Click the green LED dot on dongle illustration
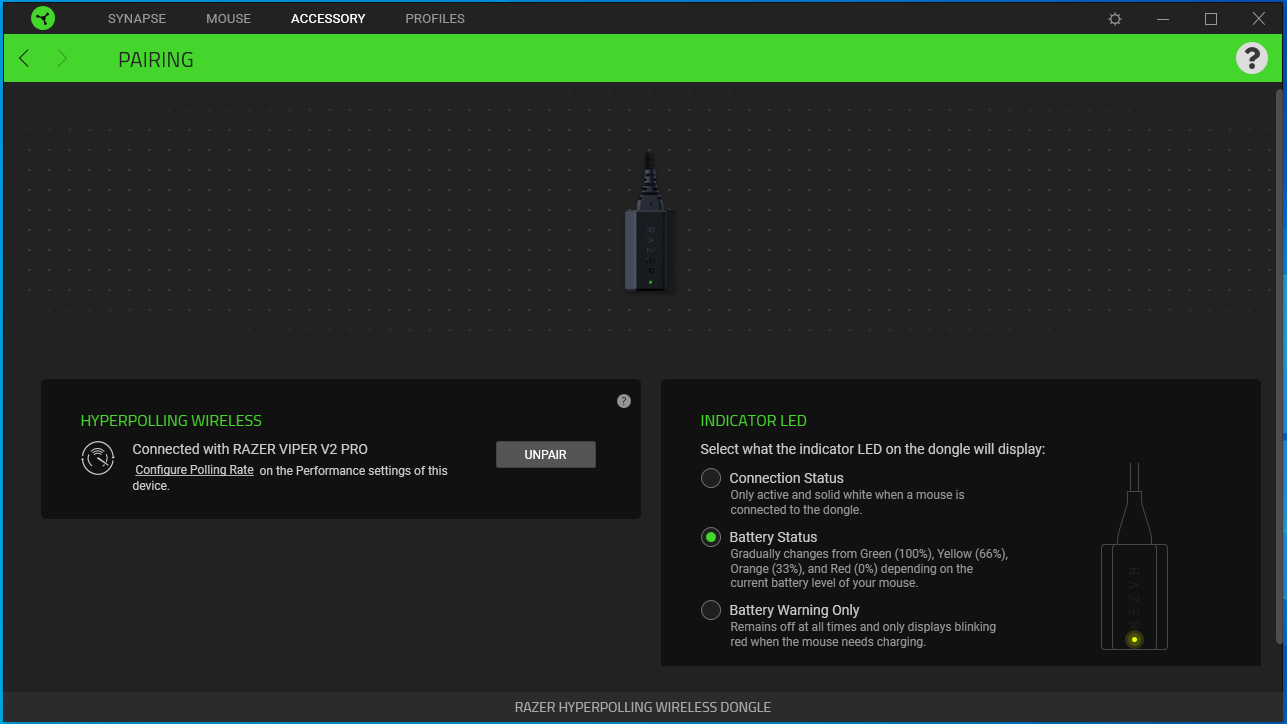This screenshot has height=724, width=1287. coord(648,283)
